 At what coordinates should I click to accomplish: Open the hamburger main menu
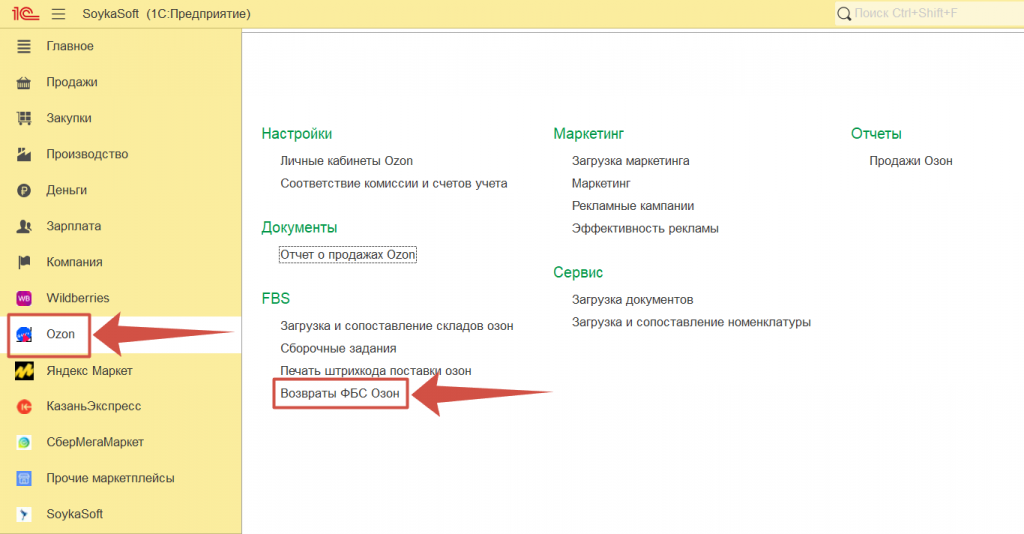[x=58, y=14]
